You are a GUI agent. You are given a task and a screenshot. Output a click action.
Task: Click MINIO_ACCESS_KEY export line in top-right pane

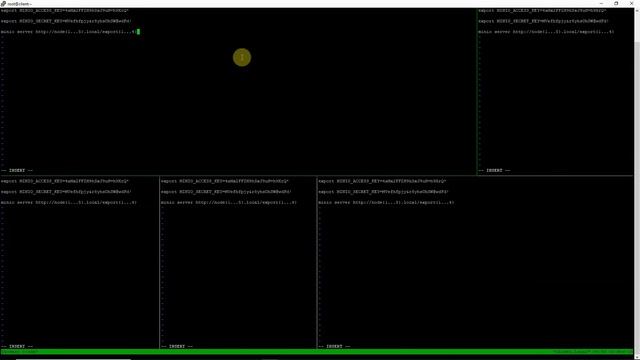point(542,10)
